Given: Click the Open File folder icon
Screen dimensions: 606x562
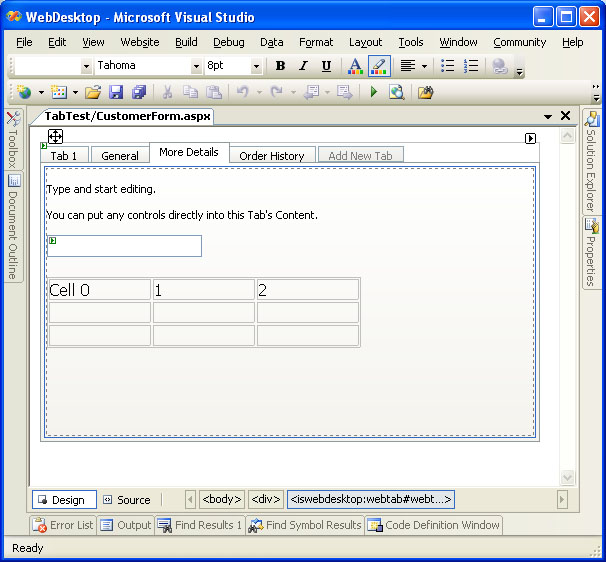Looking at the screenshot, I should 93,92.
